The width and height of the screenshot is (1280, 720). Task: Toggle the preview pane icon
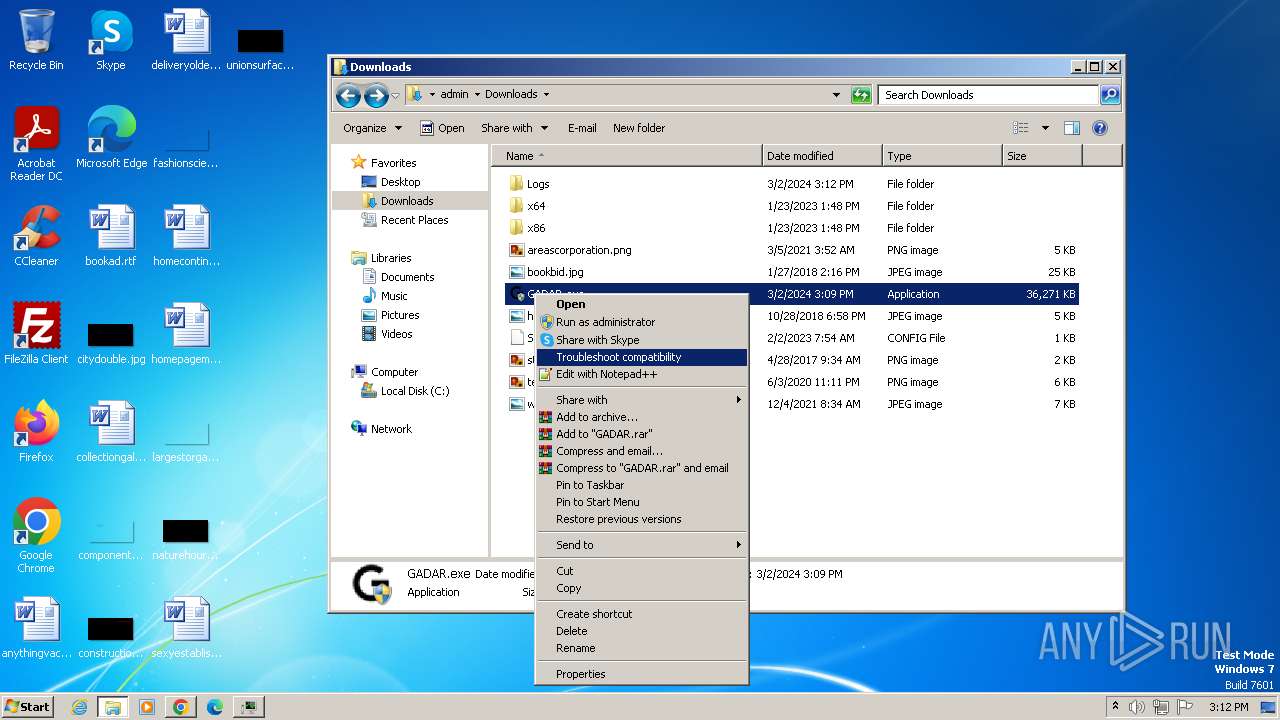pyautogui.click(x=1072, y=128)
